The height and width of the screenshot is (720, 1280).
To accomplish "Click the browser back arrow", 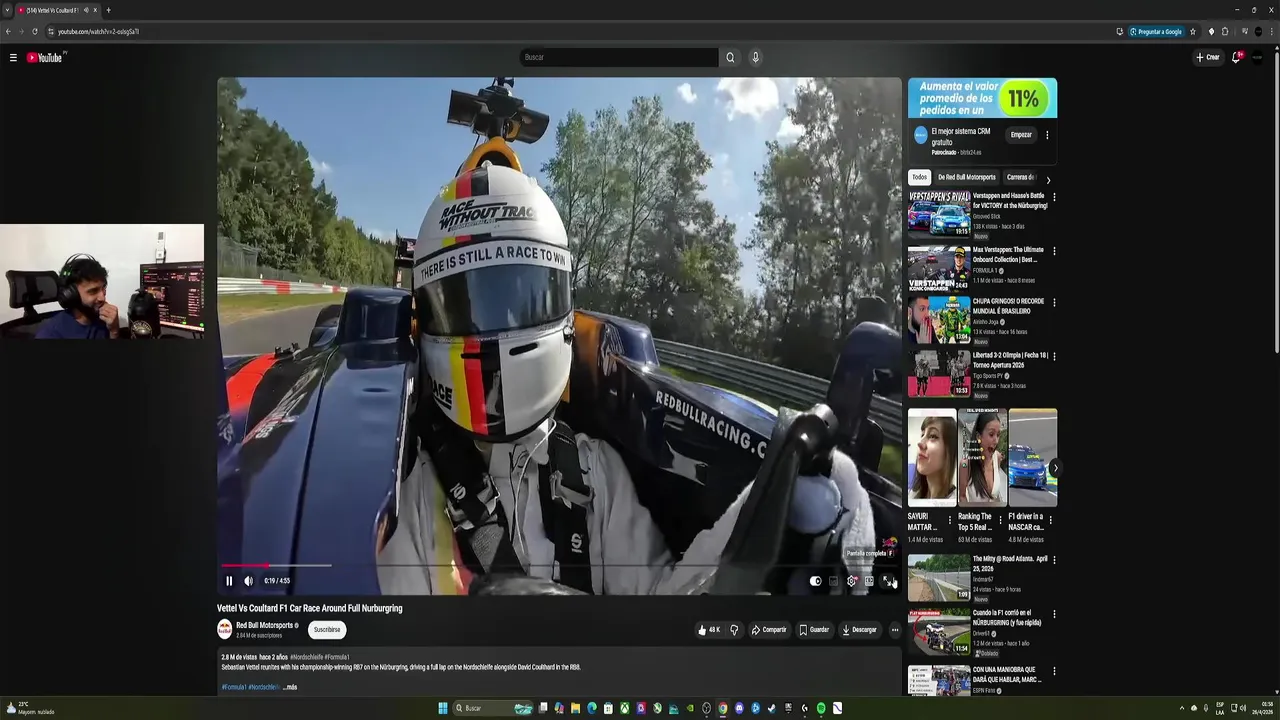I will click(x=8, y=31).
